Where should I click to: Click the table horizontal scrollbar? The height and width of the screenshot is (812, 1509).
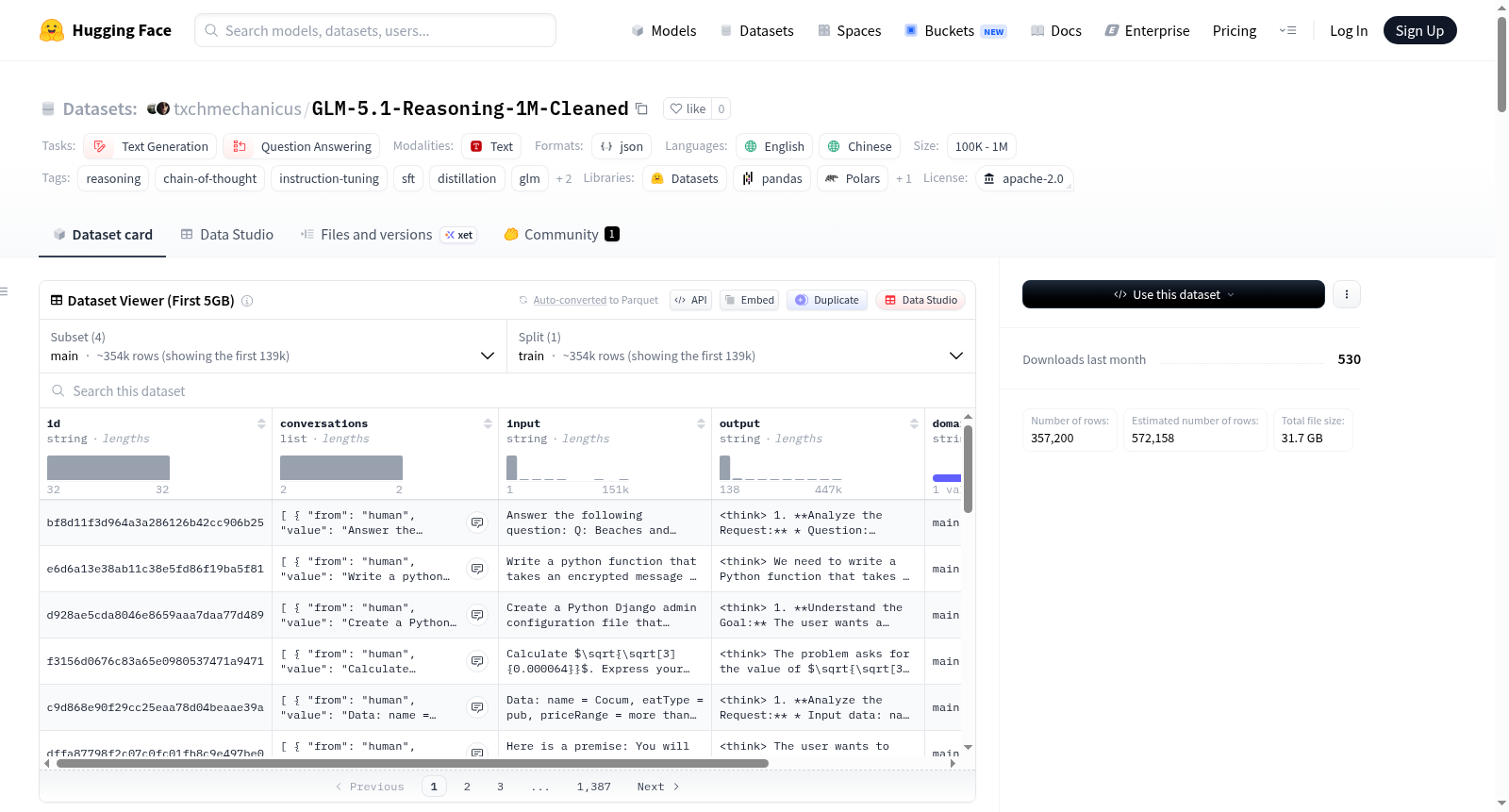tap(413, 764)
